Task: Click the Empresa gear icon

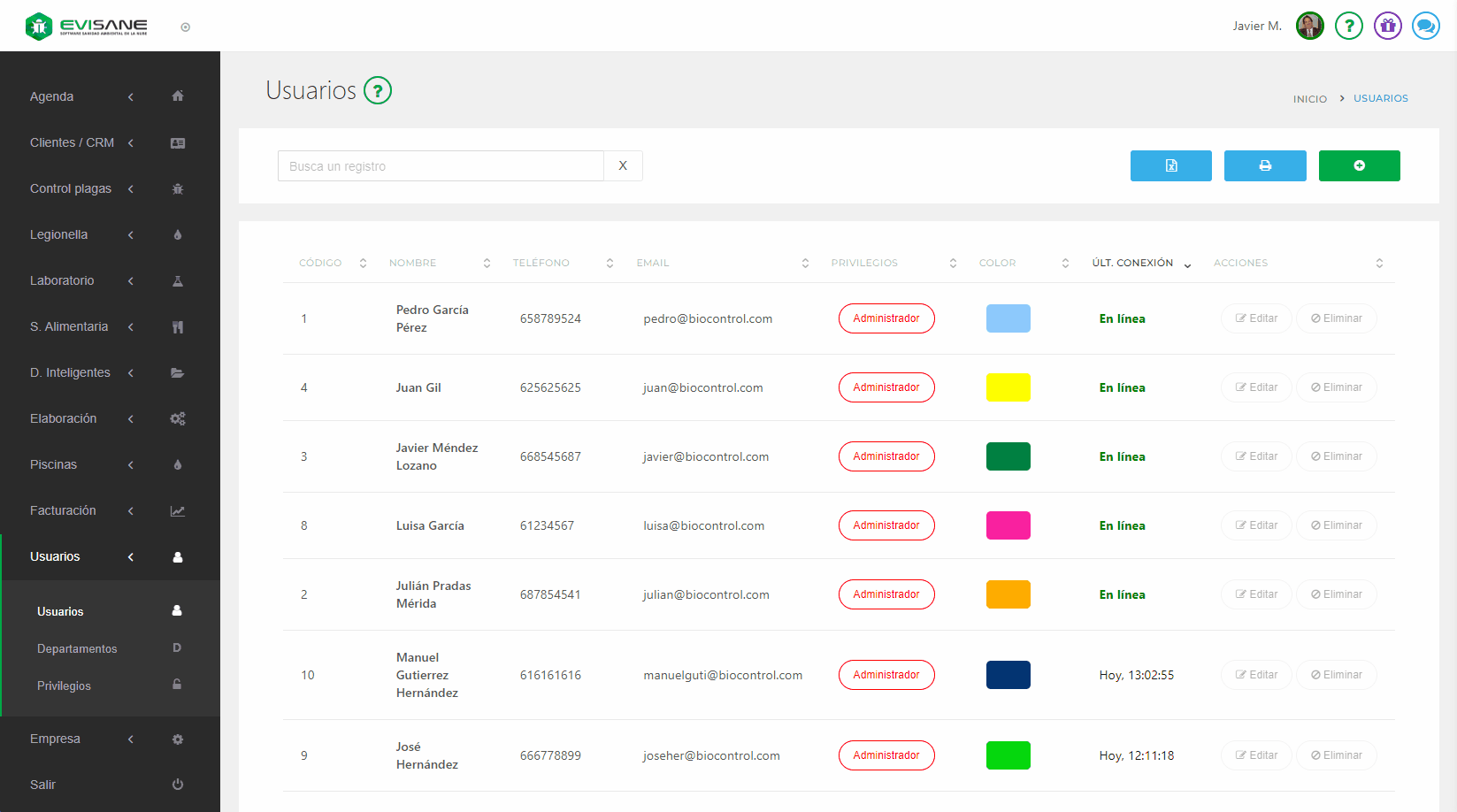Action: coord(178,739)
